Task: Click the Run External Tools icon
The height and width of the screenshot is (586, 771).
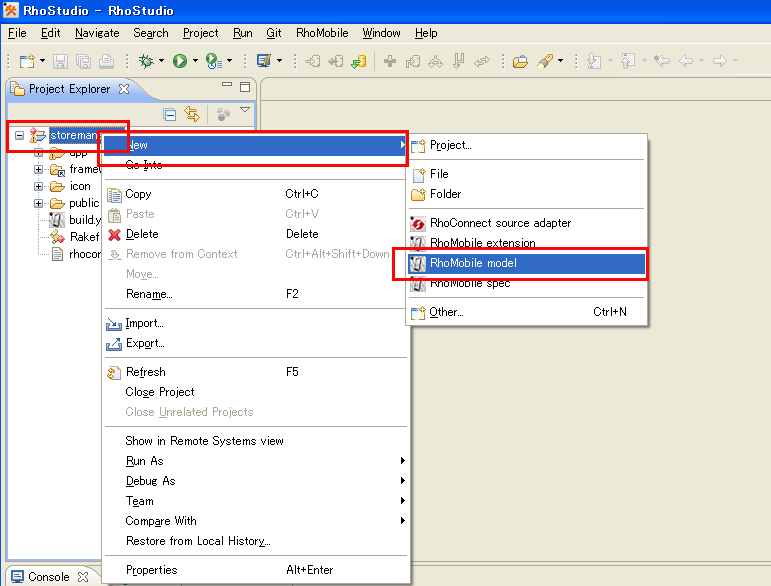Action: point(213,61)
